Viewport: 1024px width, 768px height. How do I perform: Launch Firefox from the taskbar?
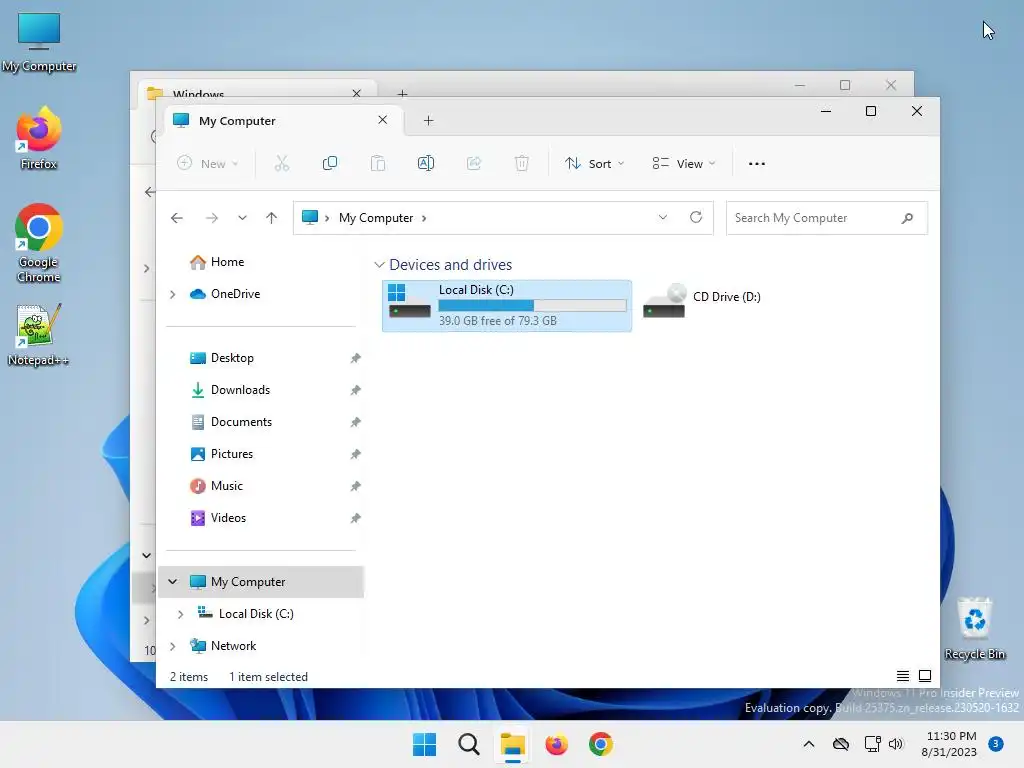click(556, 744)
